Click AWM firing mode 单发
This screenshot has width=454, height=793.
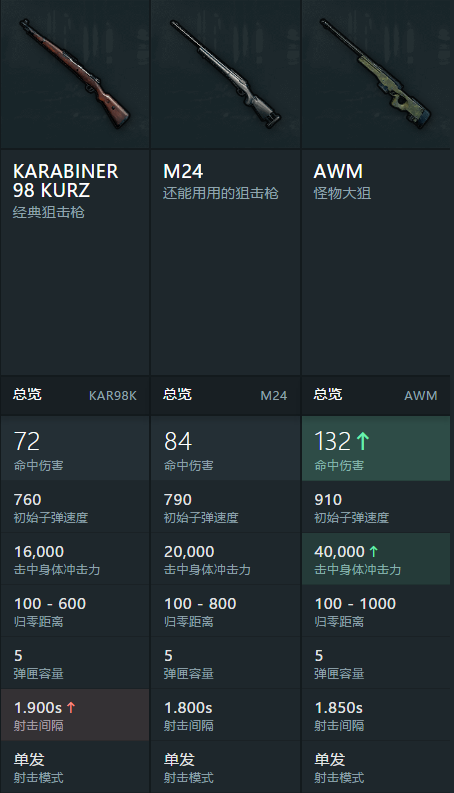[x=330, y=759]
